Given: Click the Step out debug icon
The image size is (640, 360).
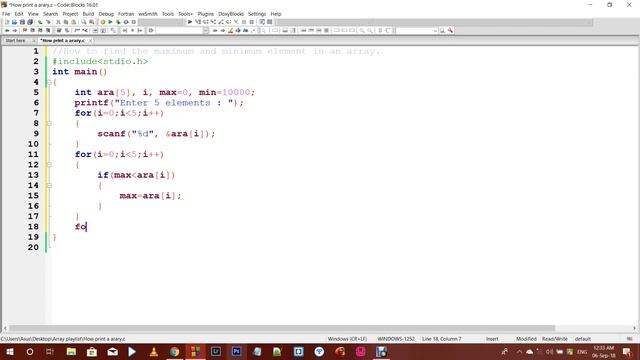Looking at the screenshot, I should tap(221, 22).
